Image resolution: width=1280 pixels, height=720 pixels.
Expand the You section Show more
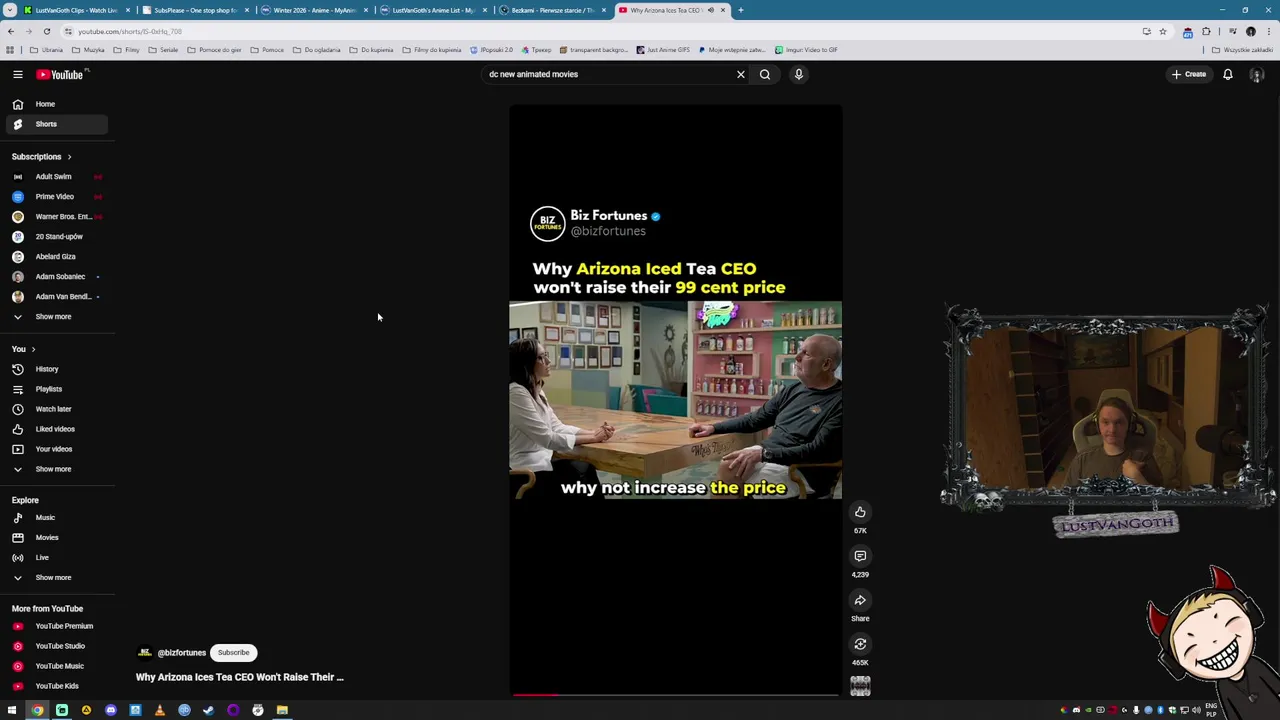pos(55,469)
